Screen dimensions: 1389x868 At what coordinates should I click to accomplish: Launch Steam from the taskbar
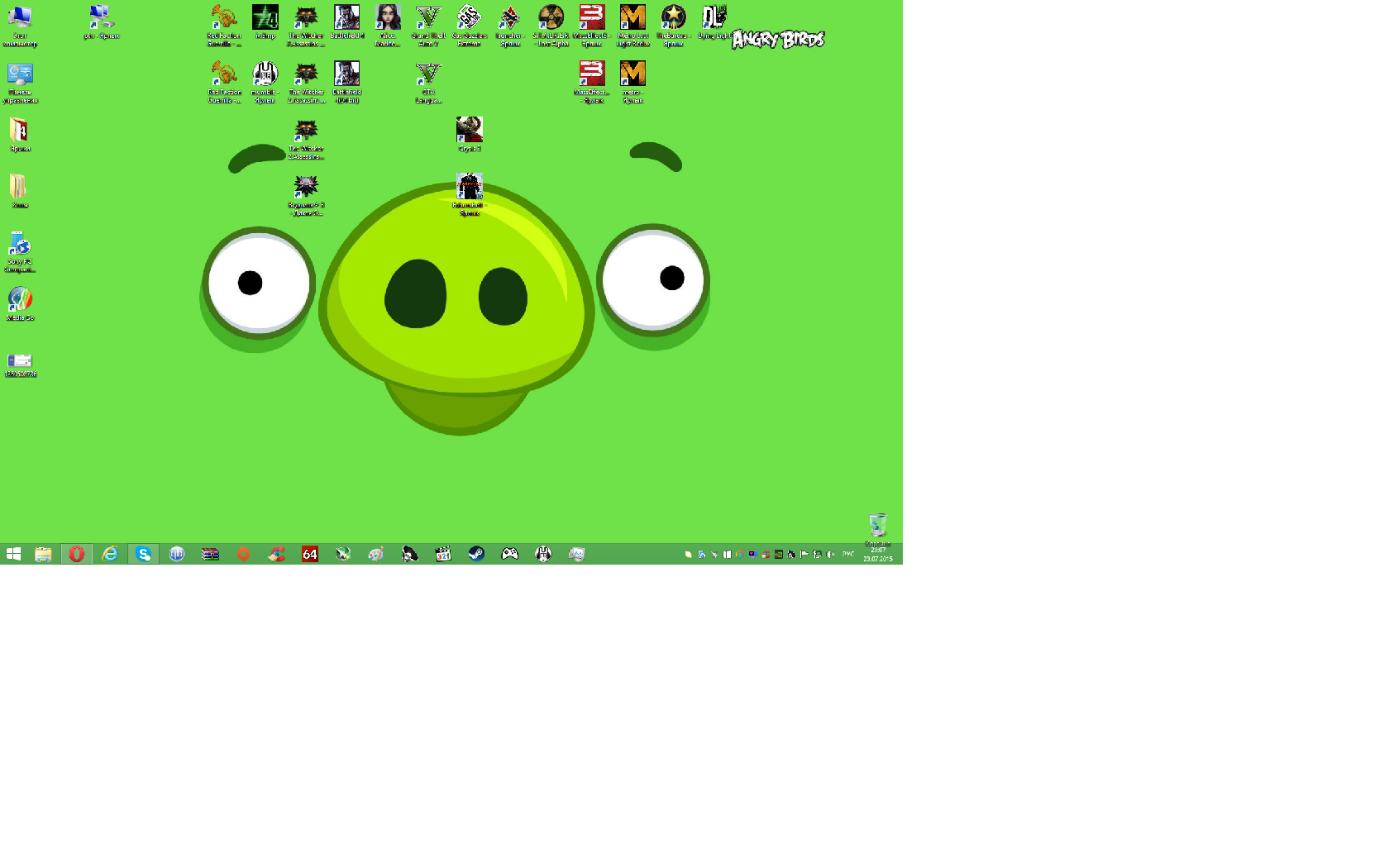(476, 554)
